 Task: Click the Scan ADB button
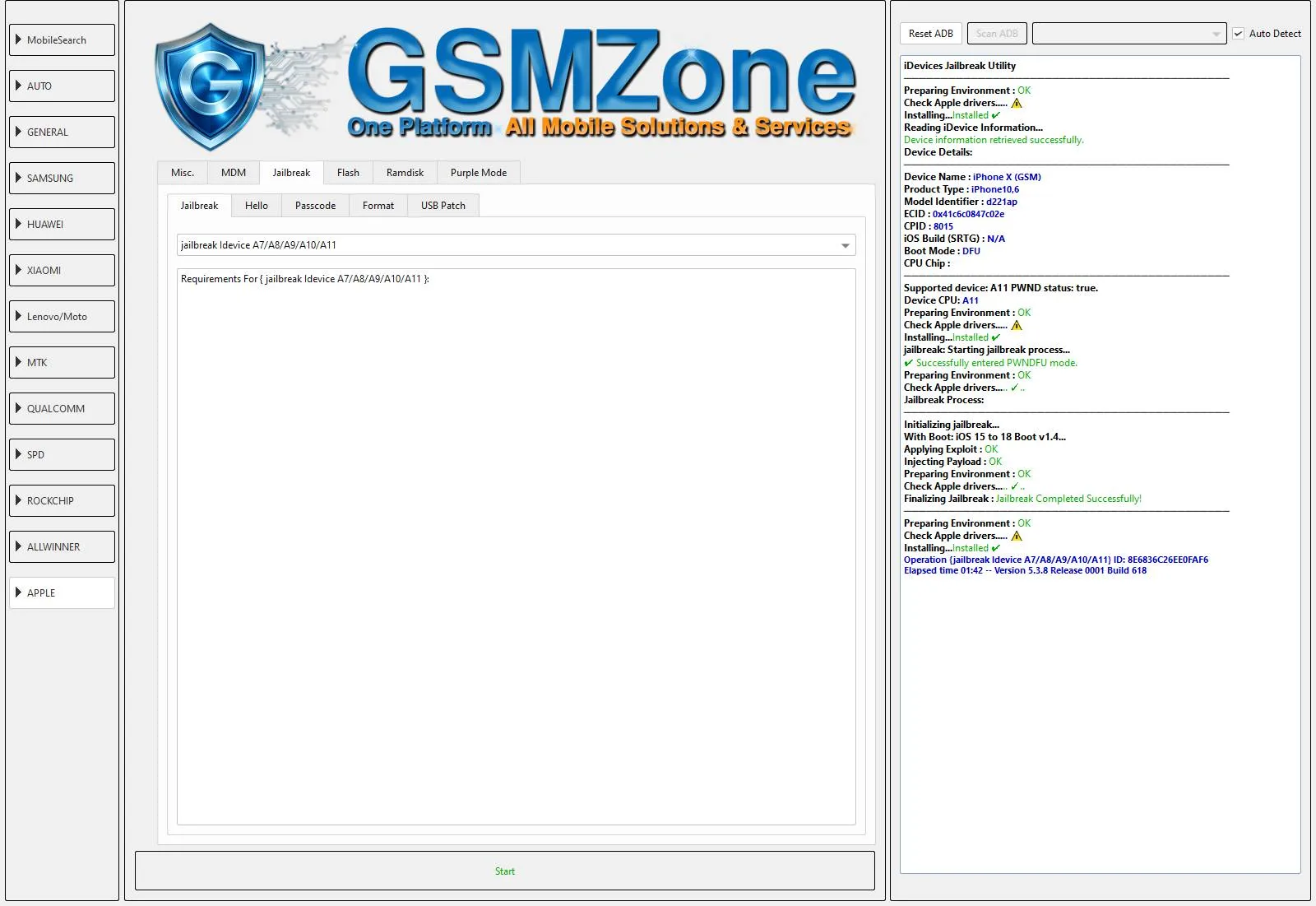[x=996, y=34]
